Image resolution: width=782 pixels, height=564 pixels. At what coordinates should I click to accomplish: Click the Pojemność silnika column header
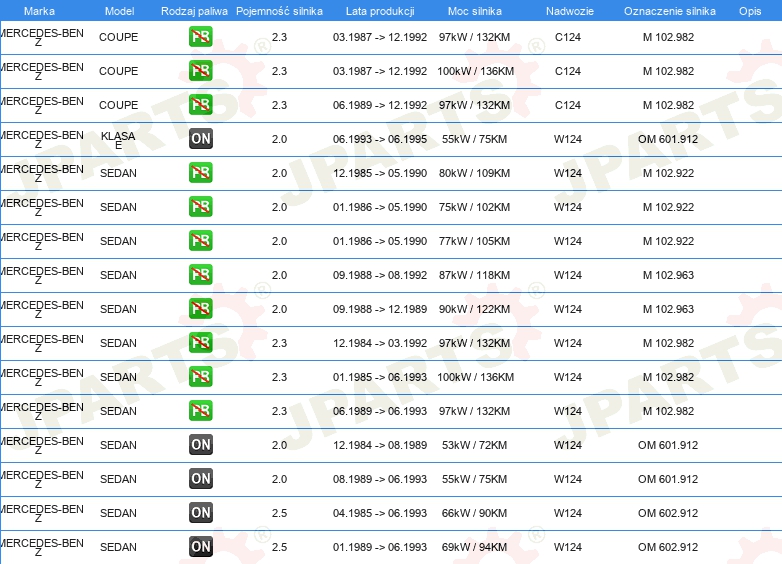pyautogui.click(x=279, y=11)
